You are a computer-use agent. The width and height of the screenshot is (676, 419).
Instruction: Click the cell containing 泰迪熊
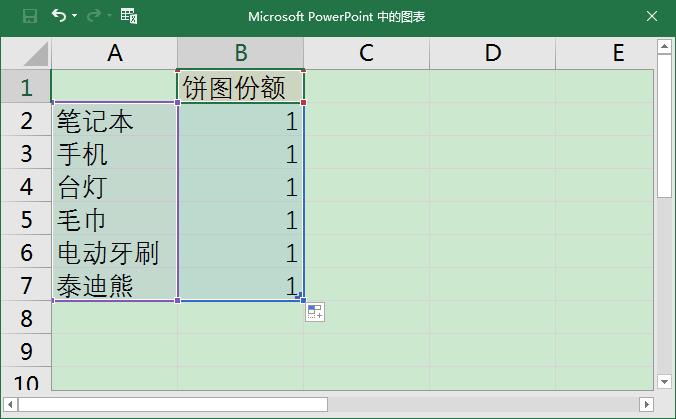[x=115, y=285]
